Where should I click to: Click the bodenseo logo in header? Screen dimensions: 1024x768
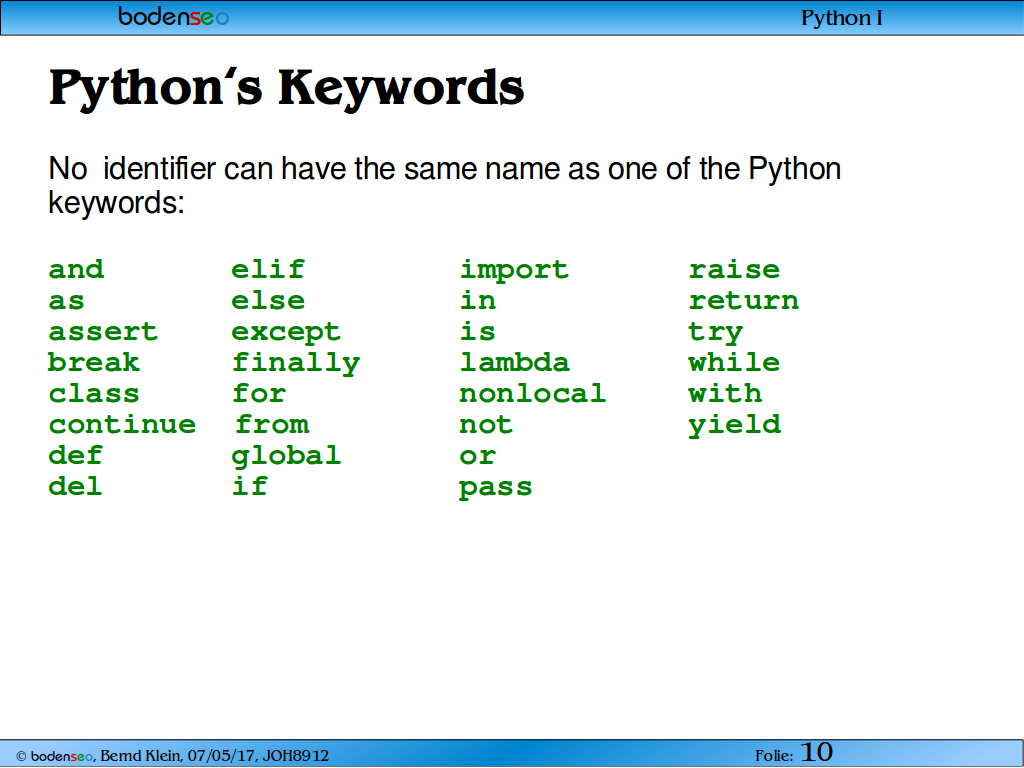(174, 16)
